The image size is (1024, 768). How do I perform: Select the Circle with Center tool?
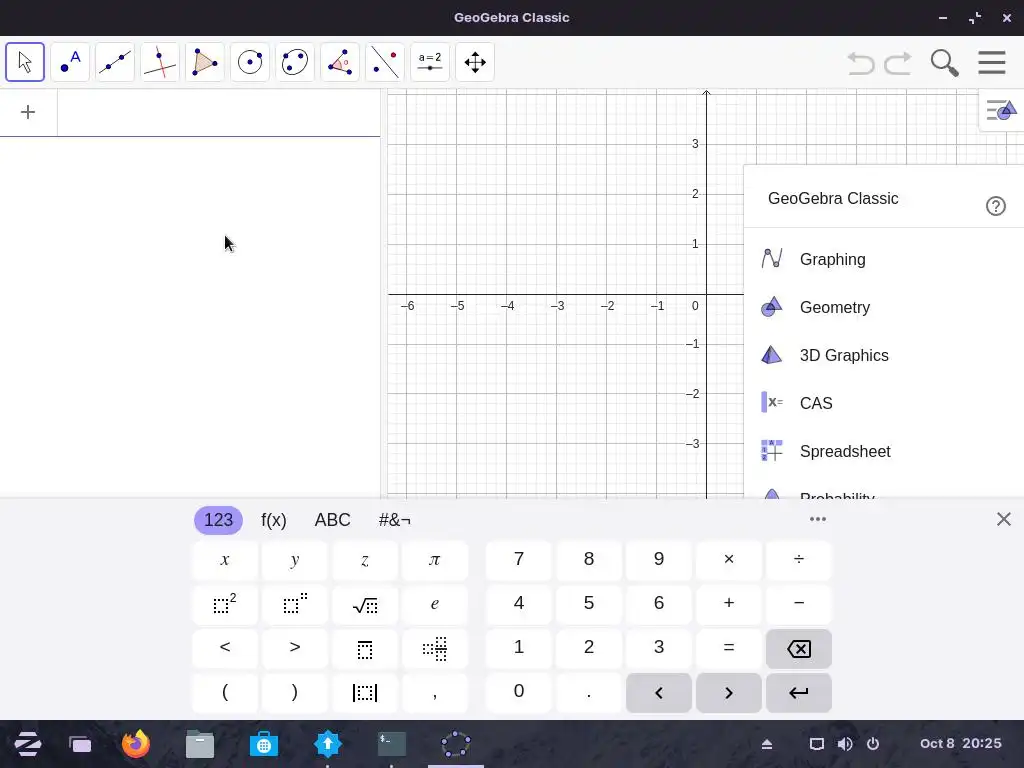click(x=250, y=62)
